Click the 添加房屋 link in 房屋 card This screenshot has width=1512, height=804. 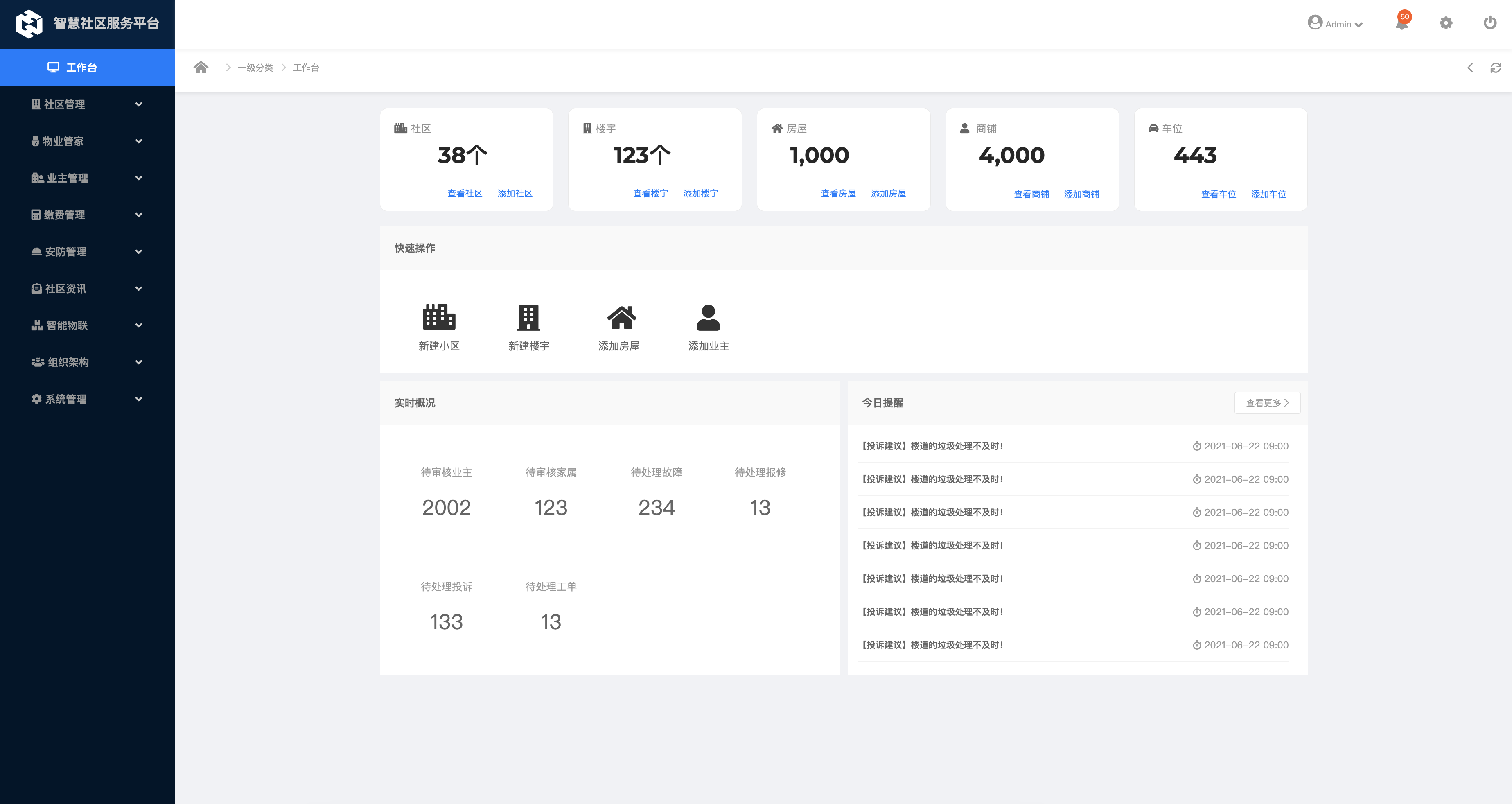888,193
